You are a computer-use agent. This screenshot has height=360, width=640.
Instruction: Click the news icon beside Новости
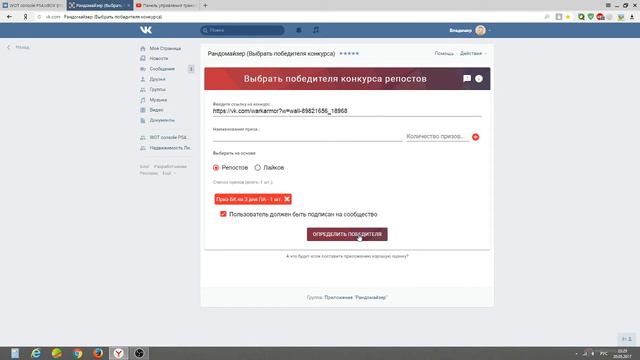tap(143, 58)
